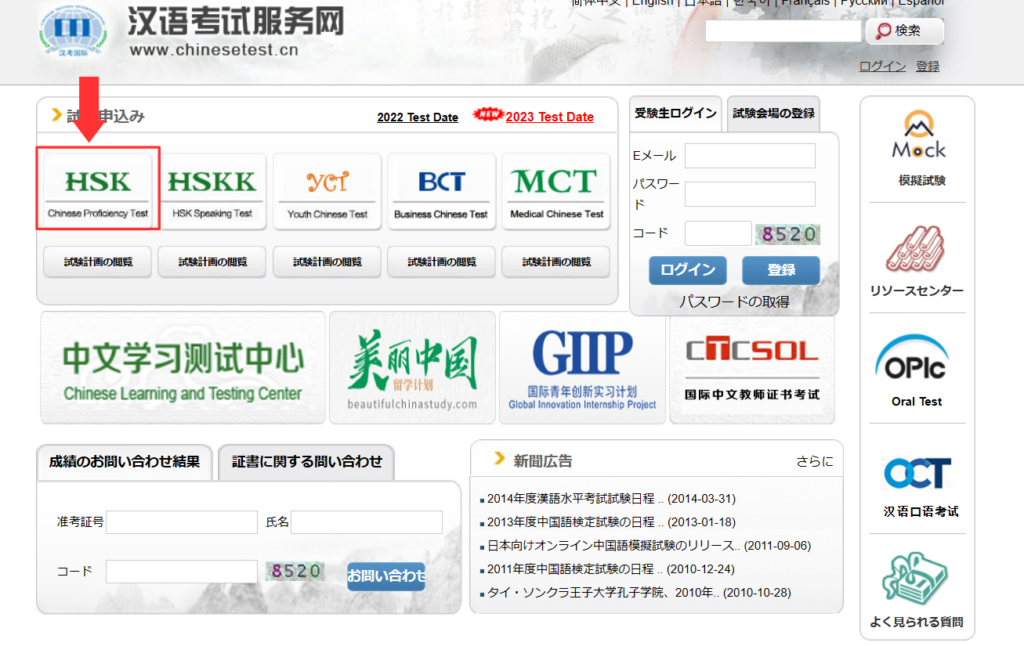1024x646 pixels.
Task: Open the よく見られる質問 FAQ icon
Action: 916,590
